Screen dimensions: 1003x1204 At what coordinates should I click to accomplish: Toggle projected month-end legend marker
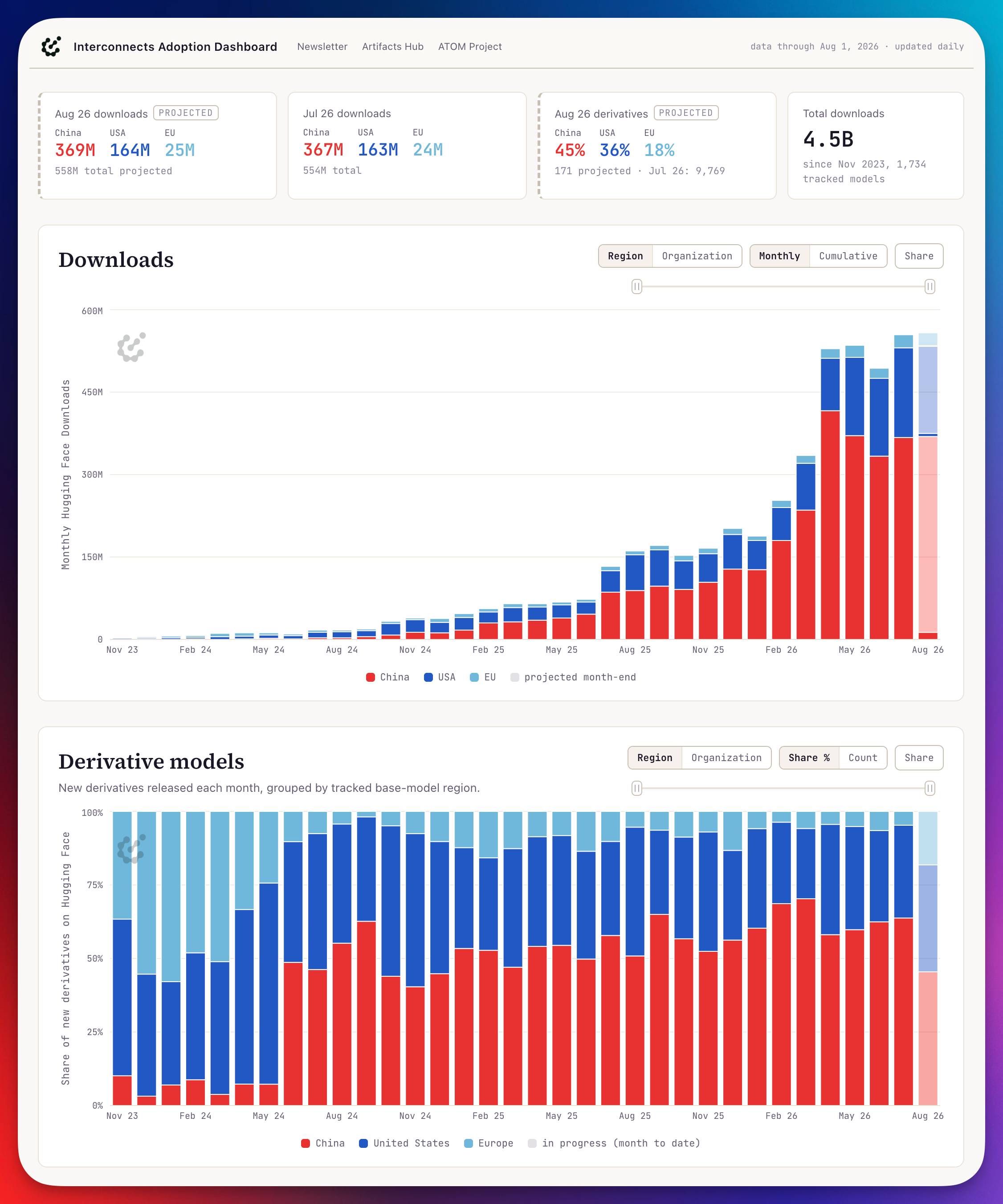pyautogui.click(x=515, y=677)
